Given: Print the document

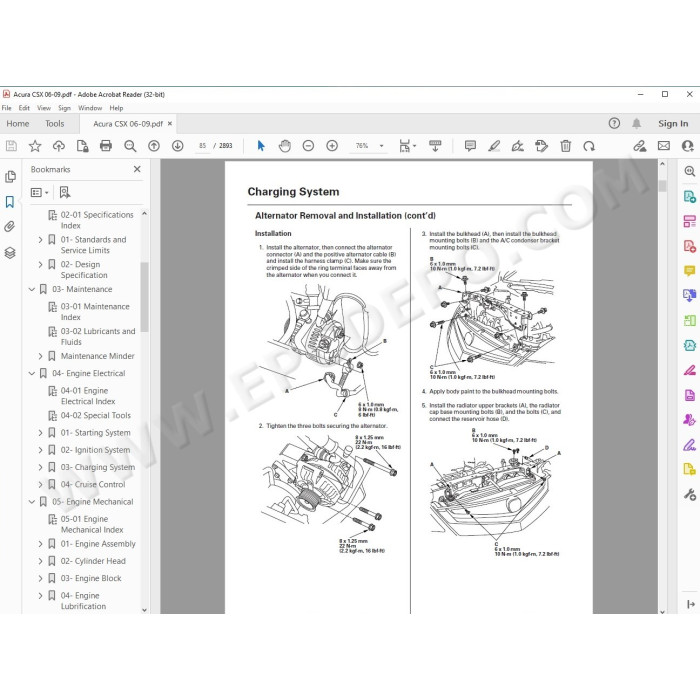Looking at the screenshot, I should tap(106, 146).
